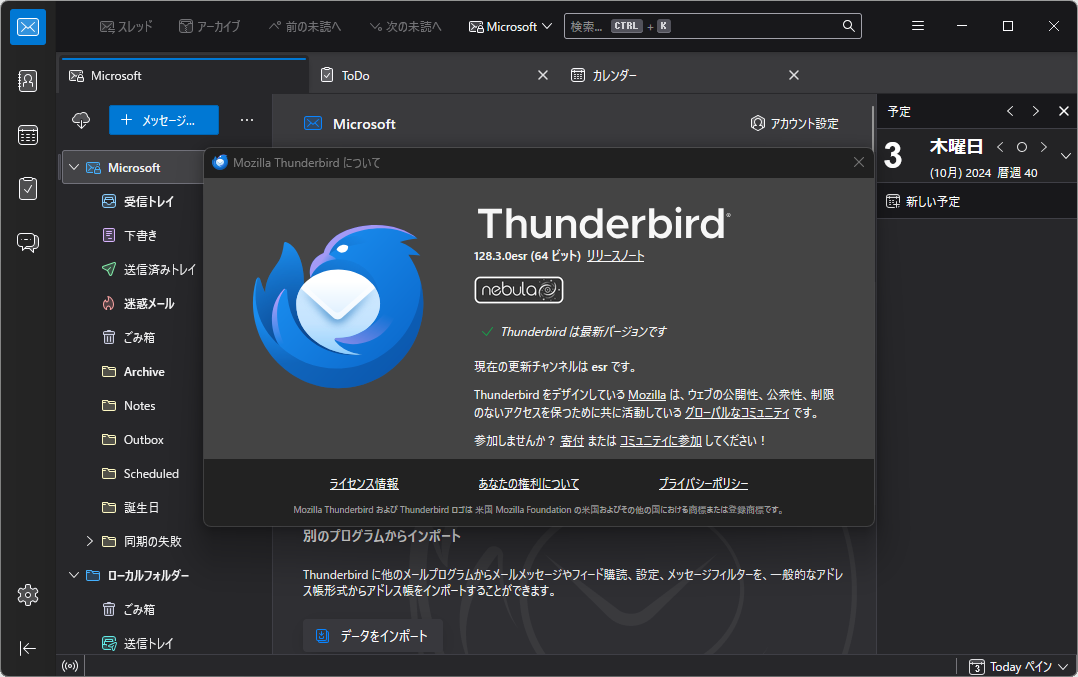Expand the 同期の失敗 folder
Viewport: 1078px width, 677px height.
coord(90,541)
